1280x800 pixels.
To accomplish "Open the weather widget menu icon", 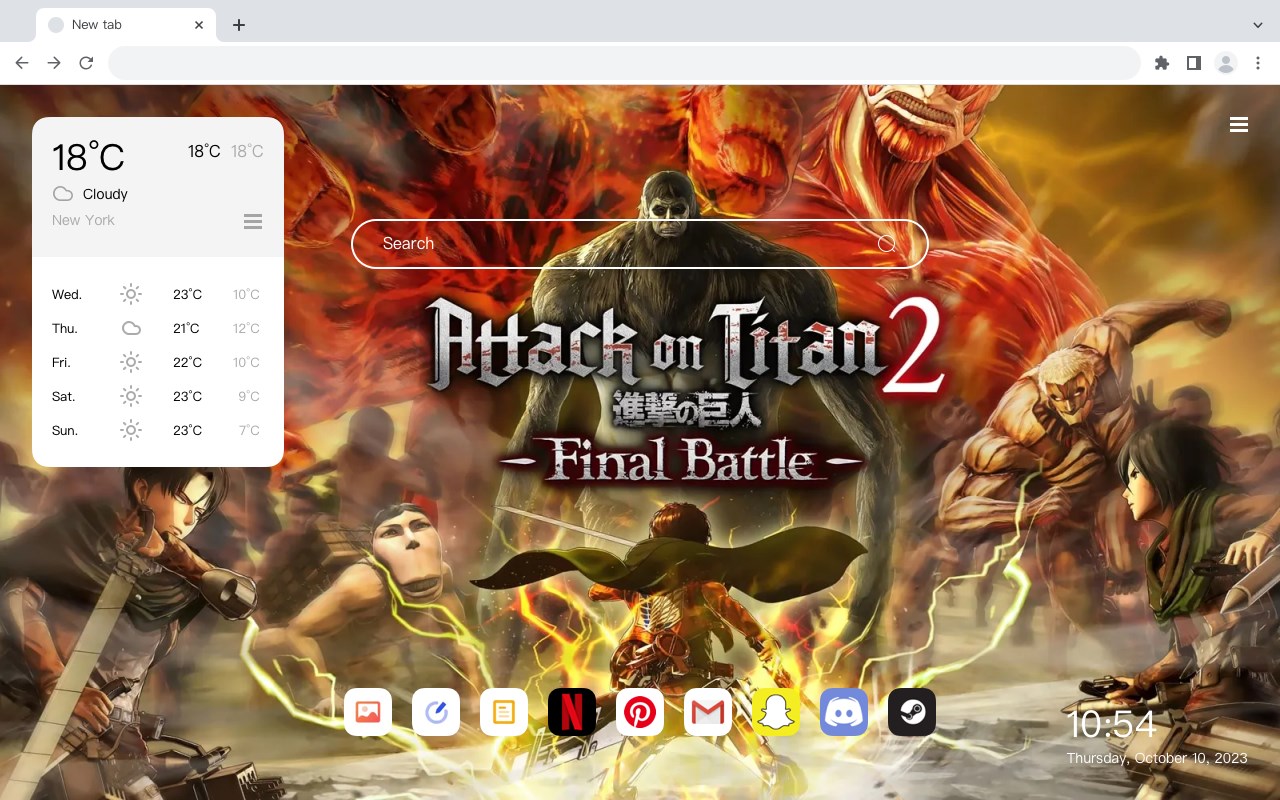I will (x=253, y=221).
